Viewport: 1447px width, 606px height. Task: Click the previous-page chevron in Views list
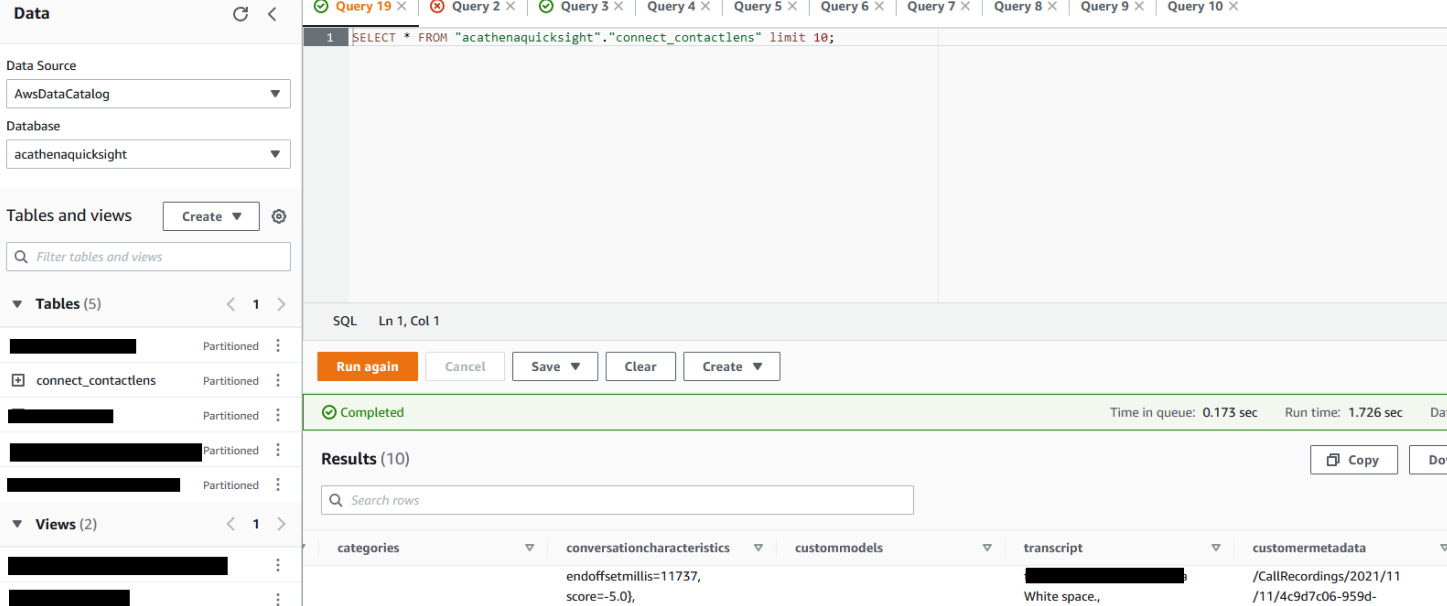[x=230, y=523]
